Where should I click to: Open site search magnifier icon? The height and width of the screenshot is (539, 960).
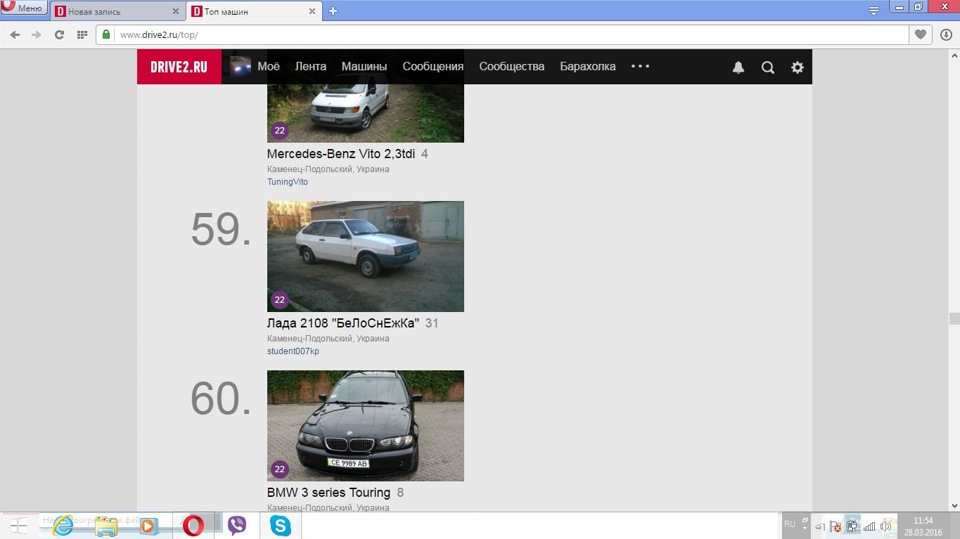point(768,67)
